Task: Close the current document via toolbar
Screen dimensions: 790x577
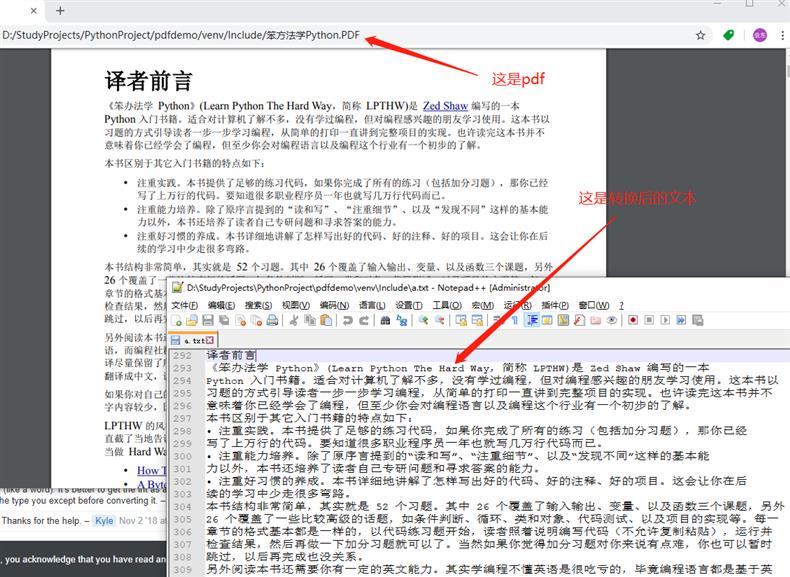Action: (241, 320)
